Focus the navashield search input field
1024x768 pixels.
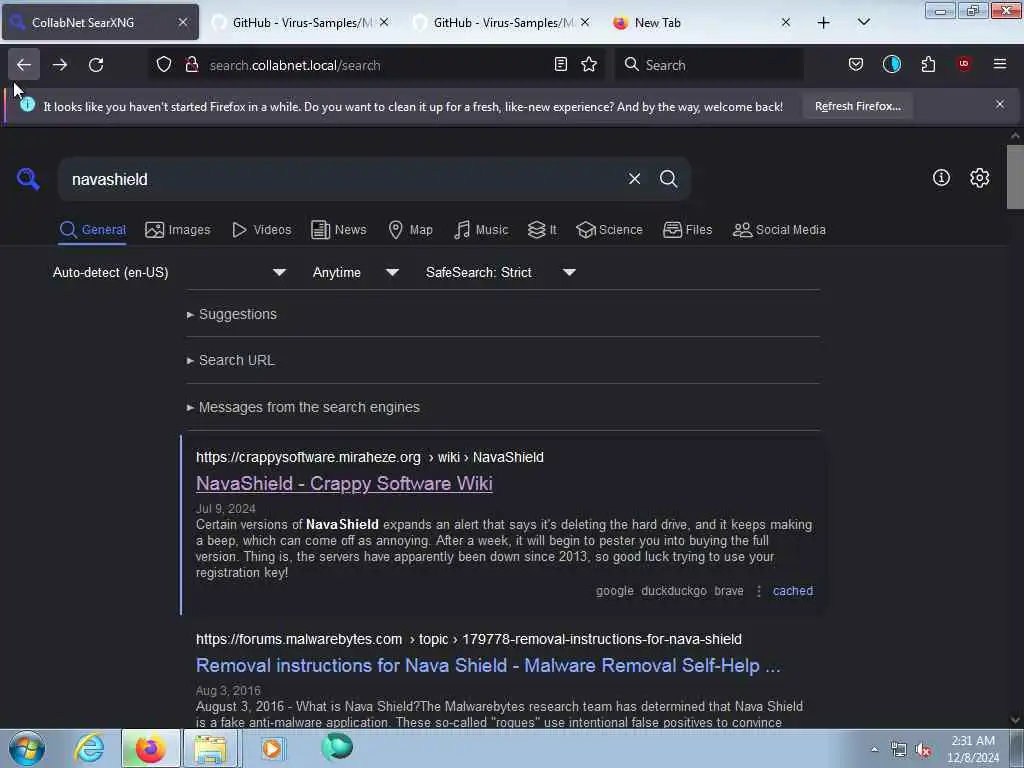pyautogui.click(x=340, y=179)
